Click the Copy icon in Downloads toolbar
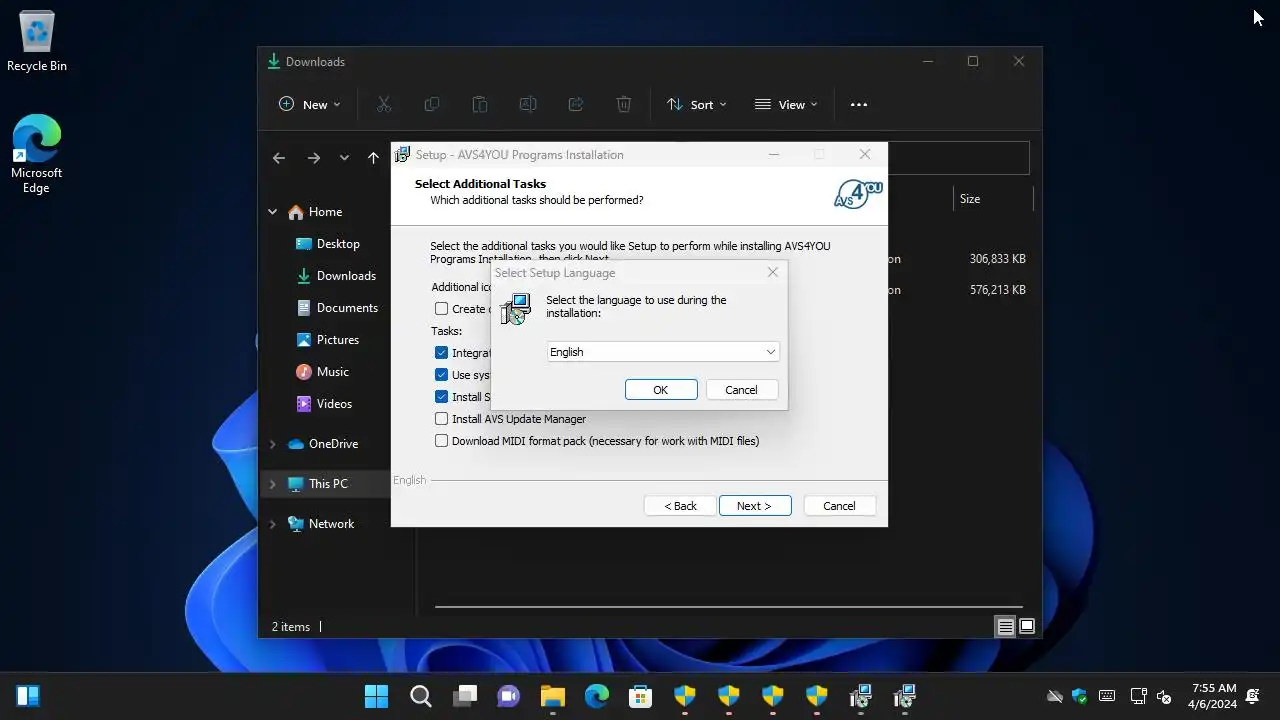The height and width of the screenshot is (720, 1280). (x=432, y=104)
